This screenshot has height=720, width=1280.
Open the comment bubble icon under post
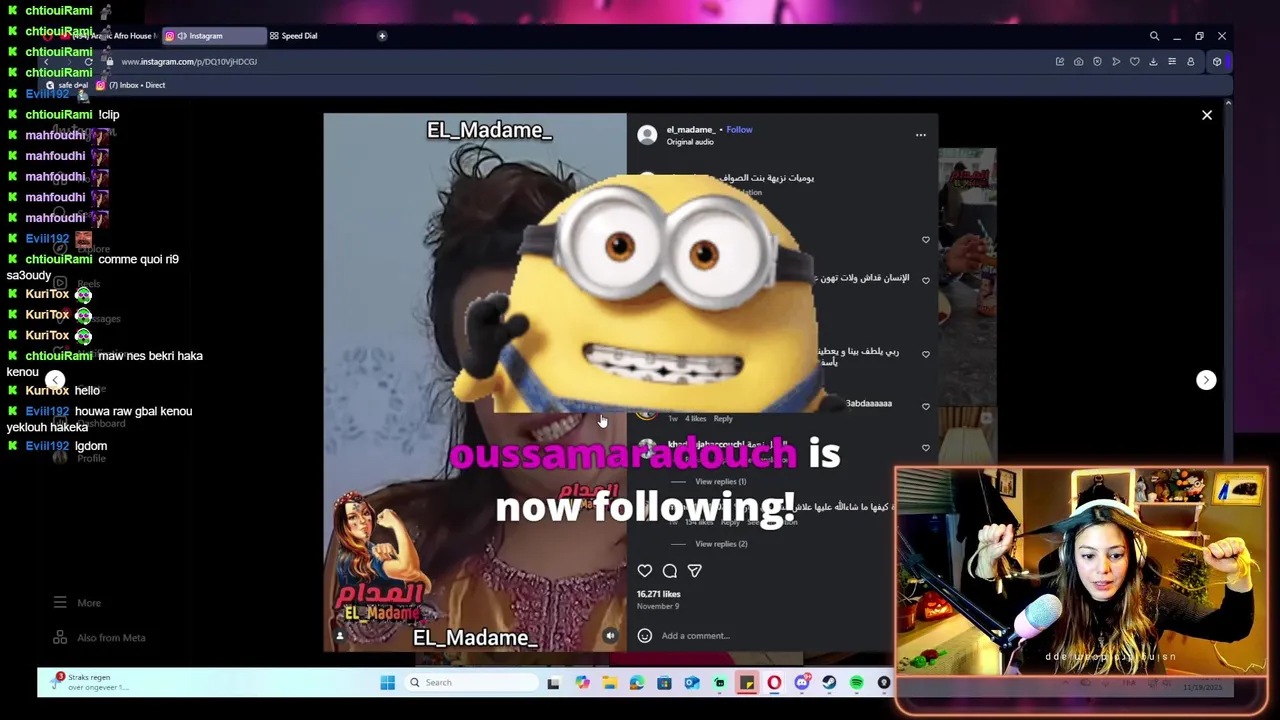click(x=670, y=571)
